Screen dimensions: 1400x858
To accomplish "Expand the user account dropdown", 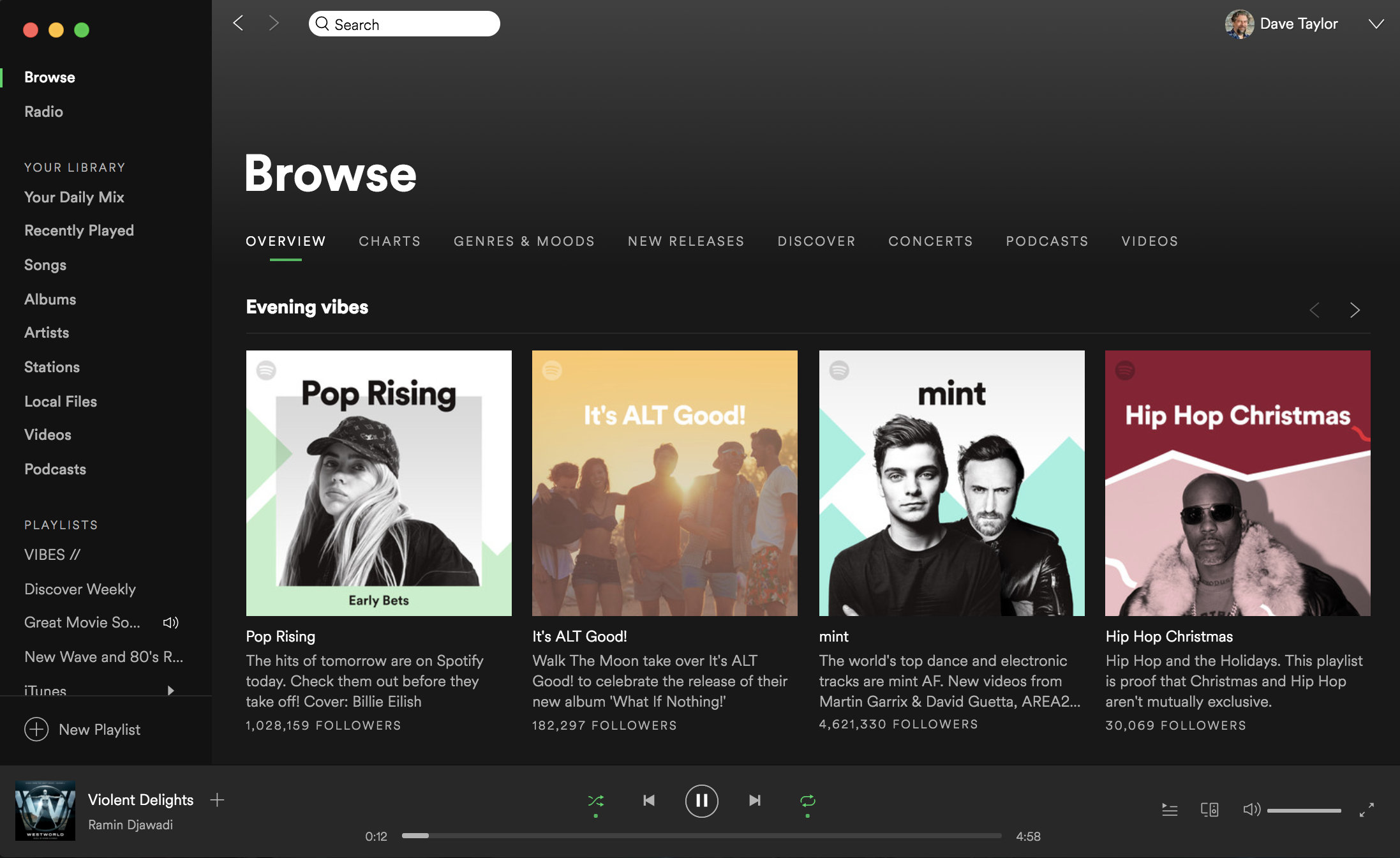I will (x=1374, y=23).
